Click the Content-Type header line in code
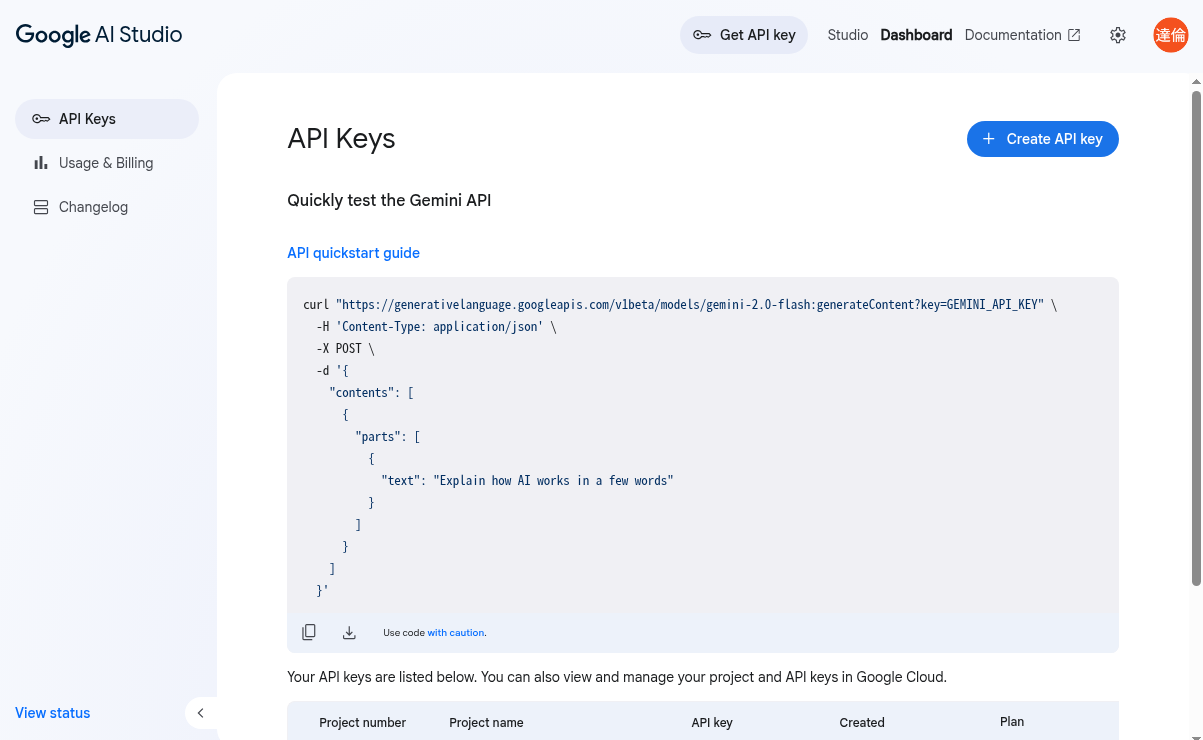Viewport: 1203px width, 740px height. tap(436, 327)
